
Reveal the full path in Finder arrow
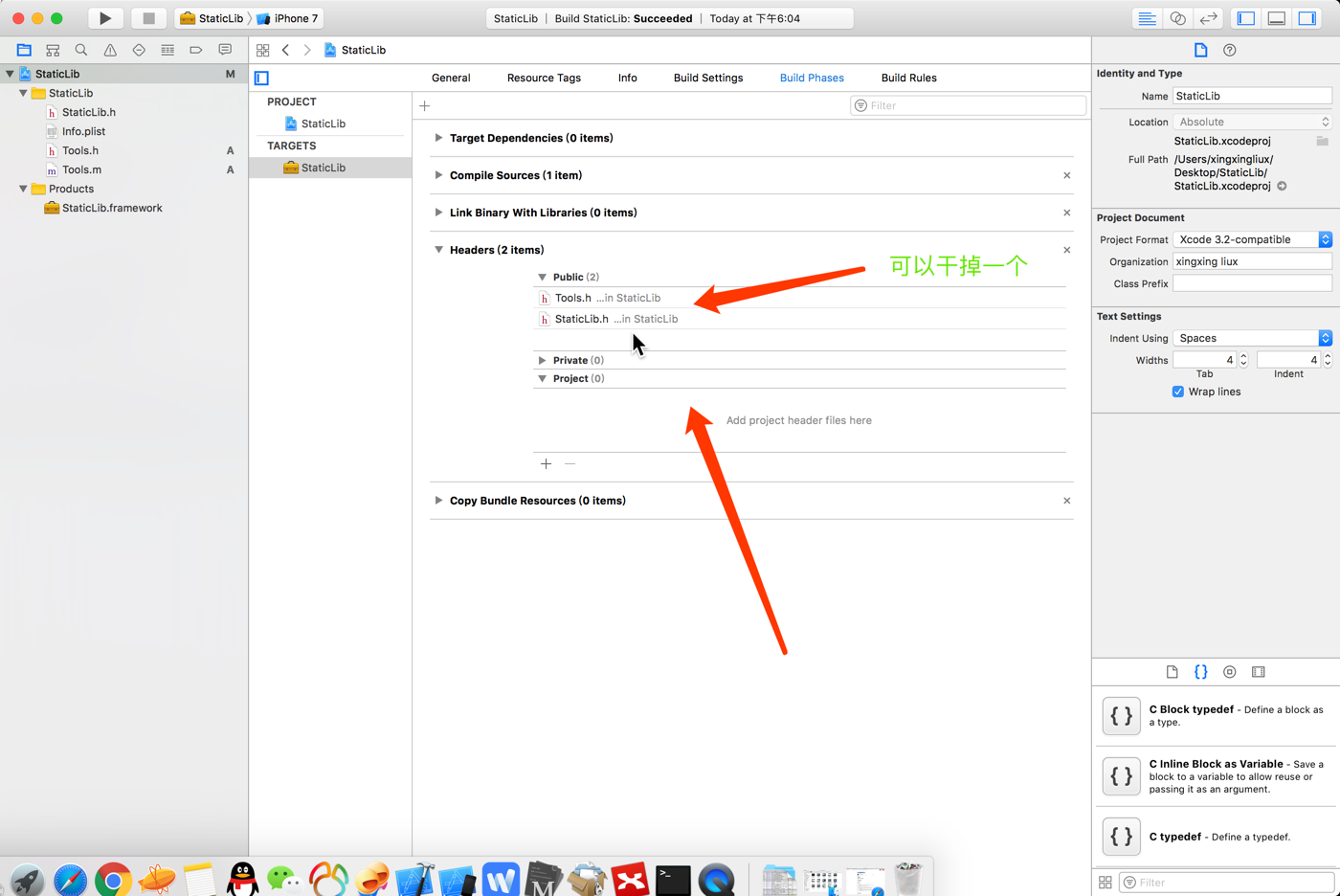pyautogui.click(x=1283, y=186)
